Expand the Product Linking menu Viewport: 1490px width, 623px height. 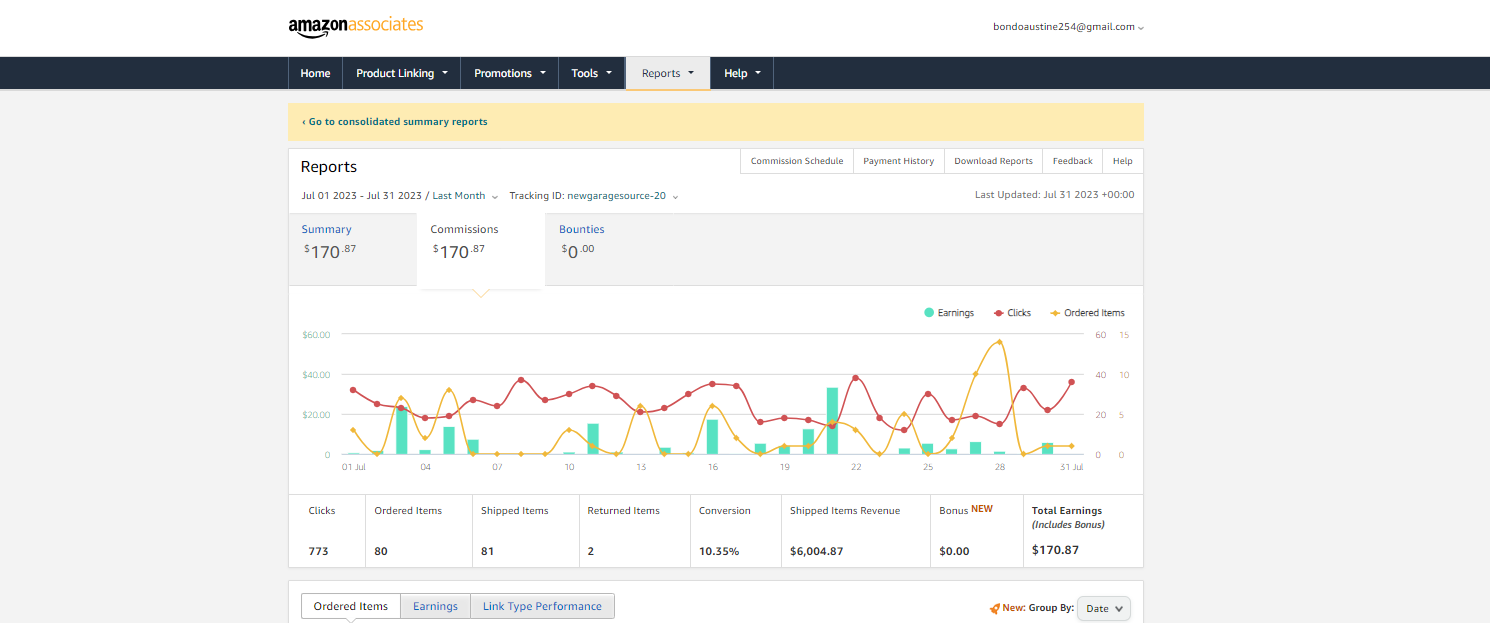402,73
